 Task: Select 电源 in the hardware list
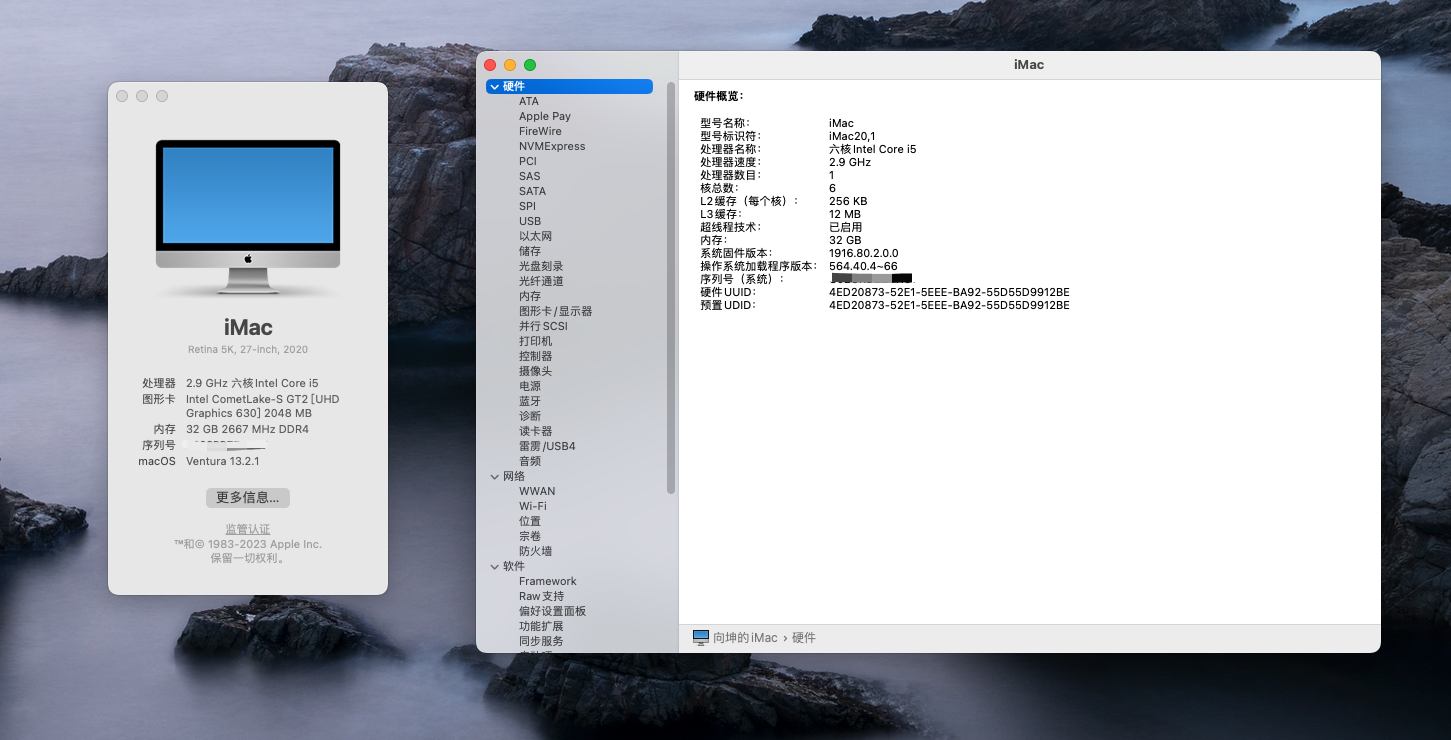click(x=530, y=386)
